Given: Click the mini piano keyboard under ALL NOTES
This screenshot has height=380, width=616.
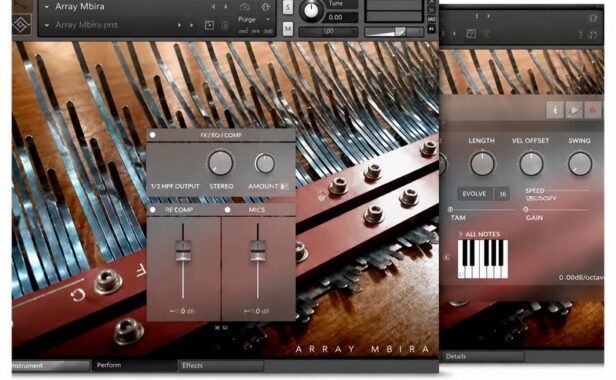Looking at the screenshot, I should point(483,259).
